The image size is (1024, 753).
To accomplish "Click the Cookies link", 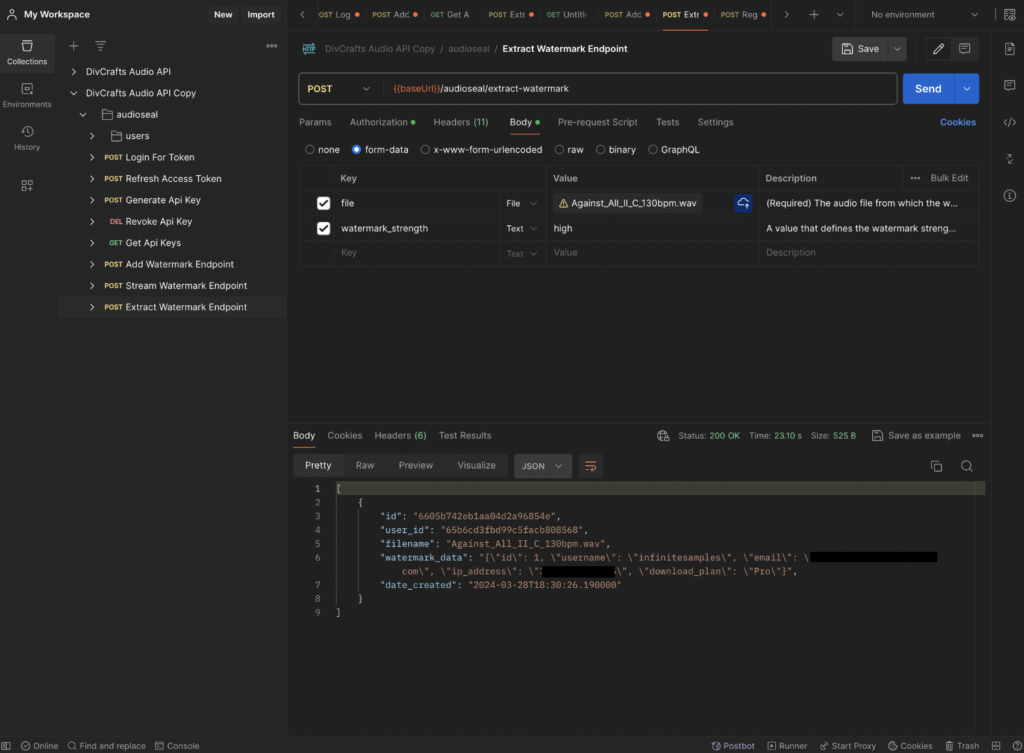I will point(957,122).
